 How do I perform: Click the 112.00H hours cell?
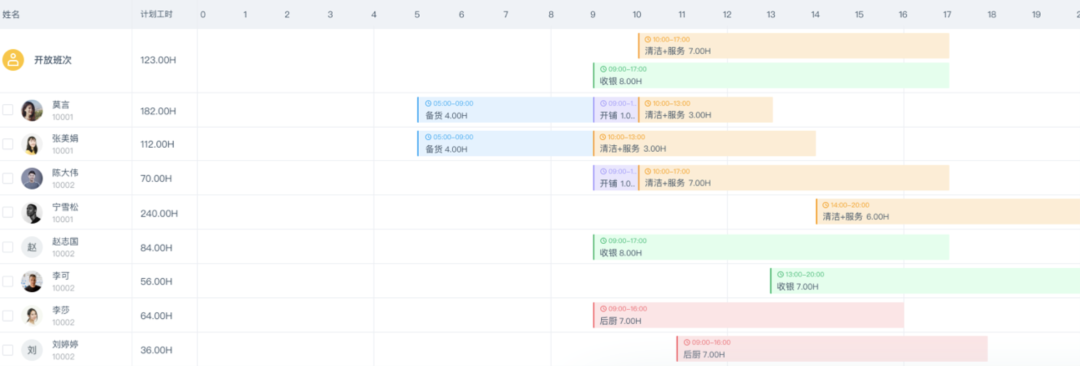coord(157,144)
